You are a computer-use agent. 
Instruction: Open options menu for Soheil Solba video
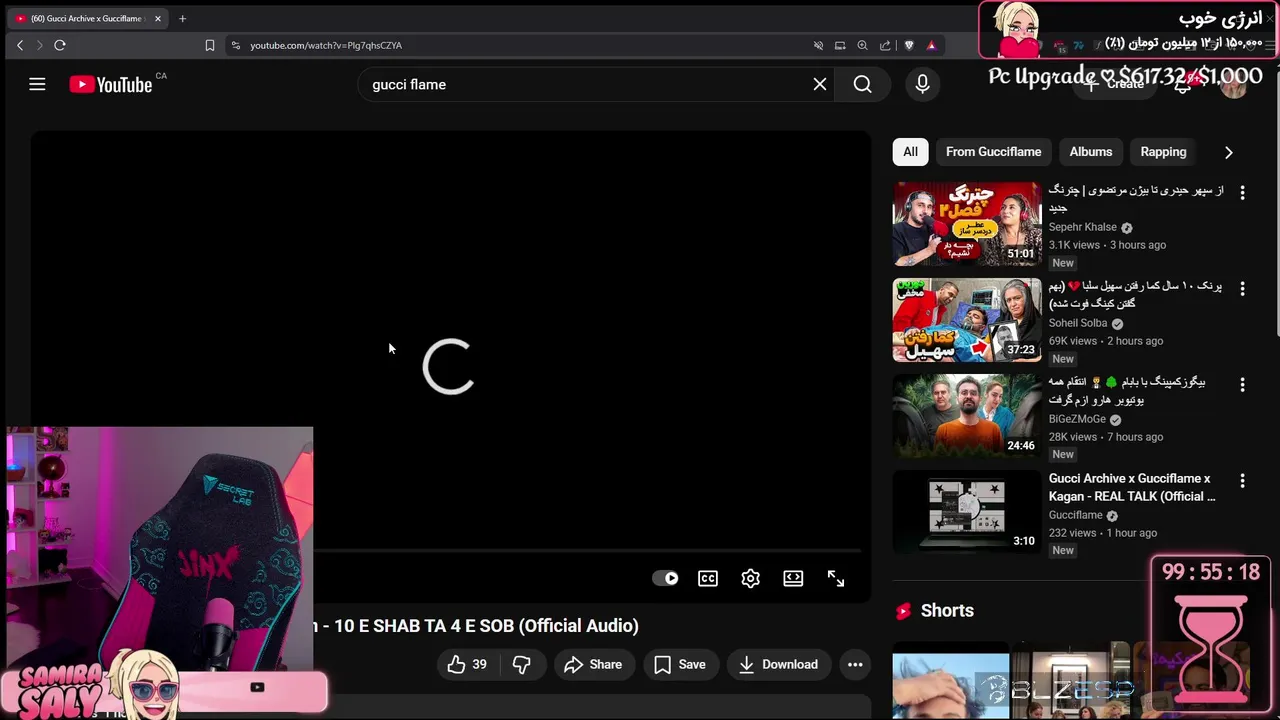(1242, 289)
